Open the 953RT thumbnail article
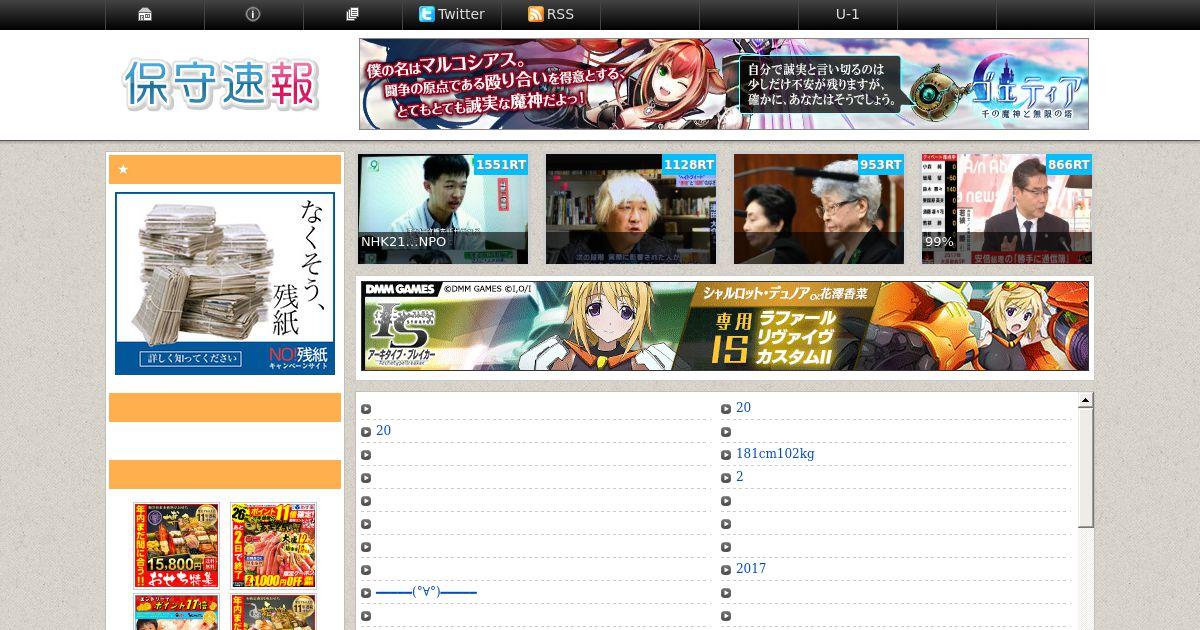The height and width of the screenshot is (630, 1200). pos(819,209)
